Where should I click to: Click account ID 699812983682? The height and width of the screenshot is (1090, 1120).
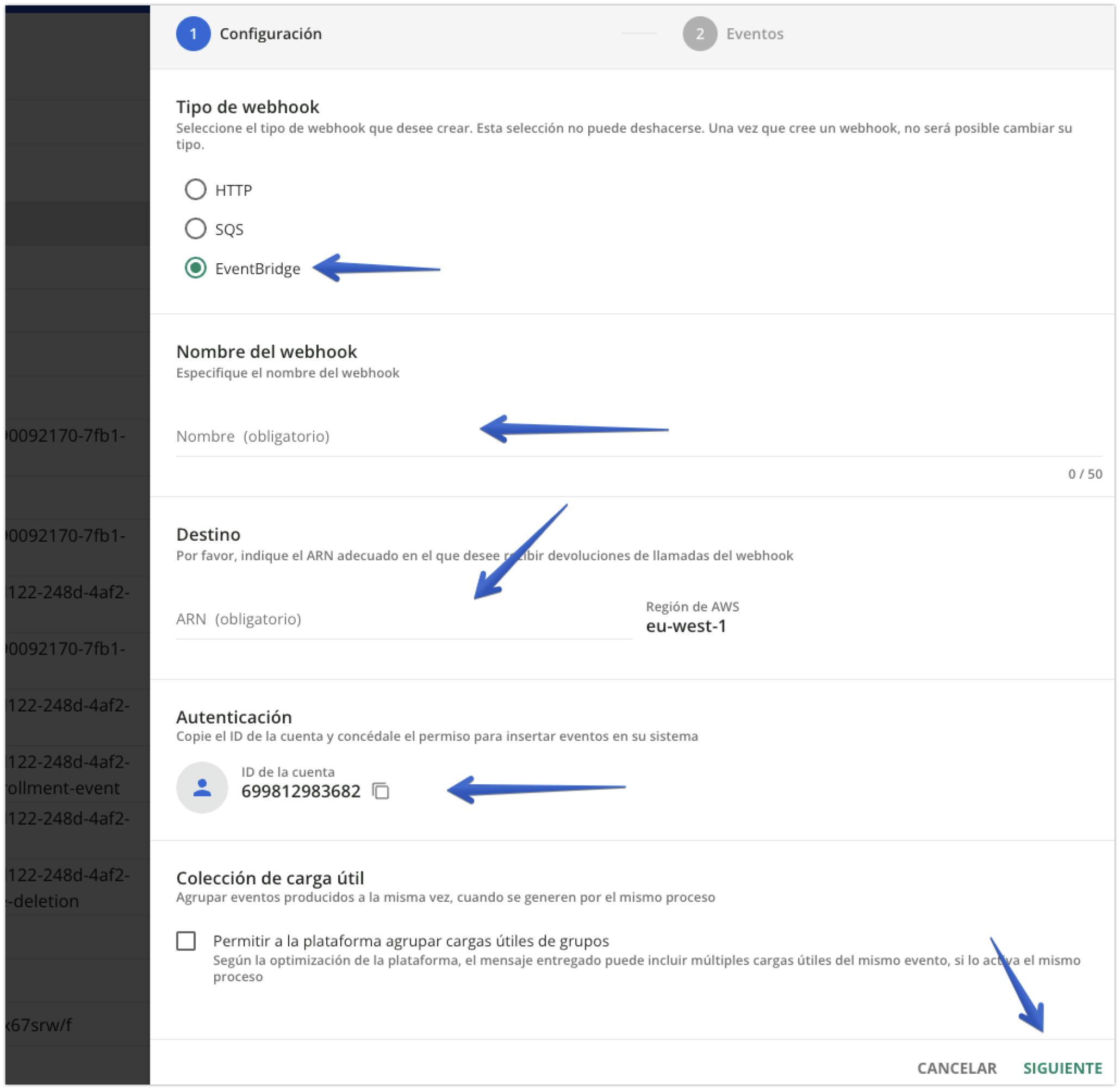click(x=301, y=791)
